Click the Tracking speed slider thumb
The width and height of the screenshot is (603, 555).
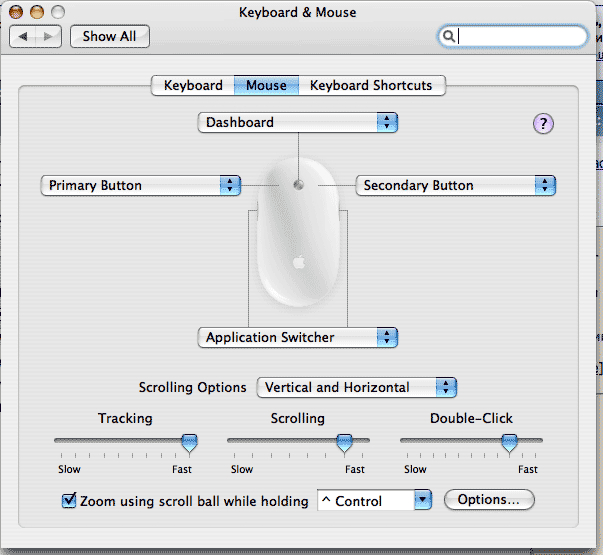(188, 441)
